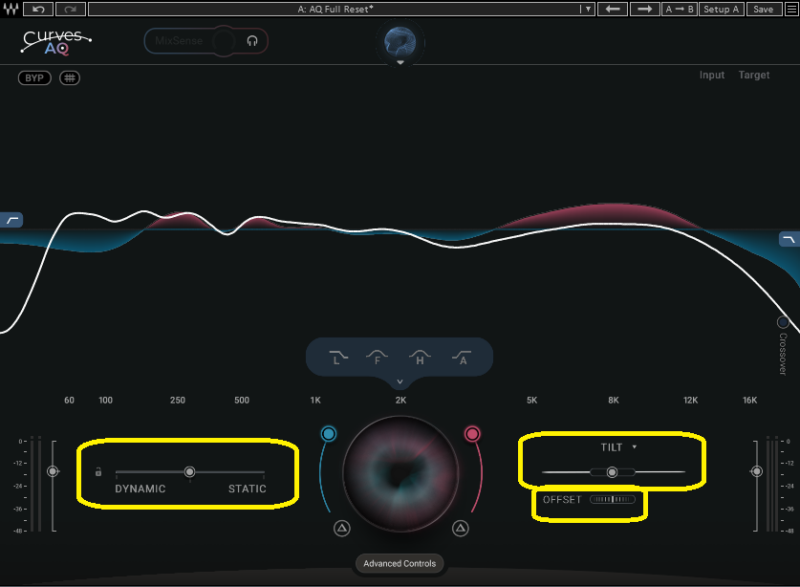Image resolution: width=800 pixels, height=587 pixels.
Task: Load the next preset with the right arrow
Action: [646, 9]
